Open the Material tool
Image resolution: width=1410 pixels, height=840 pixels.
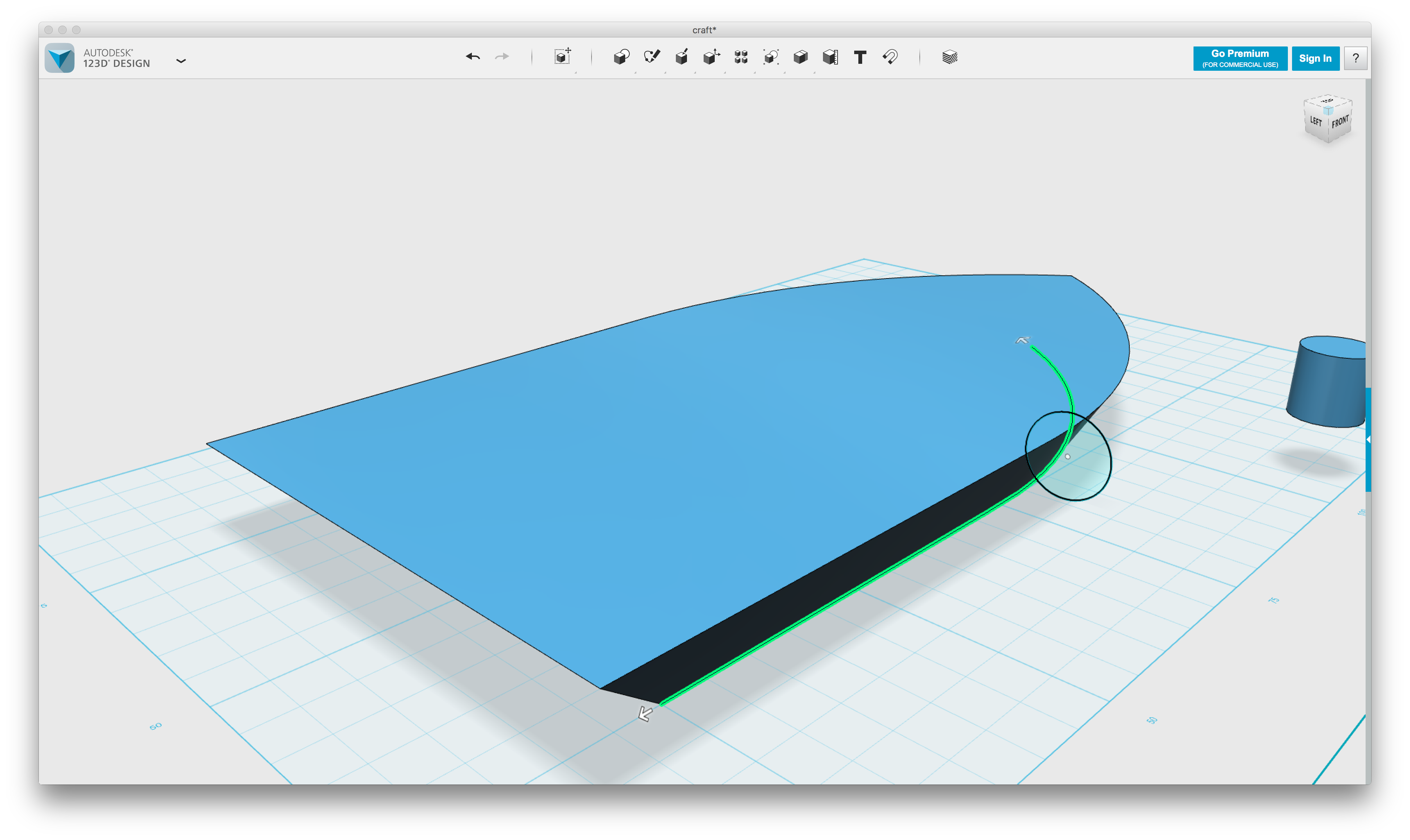coord(950,57)
